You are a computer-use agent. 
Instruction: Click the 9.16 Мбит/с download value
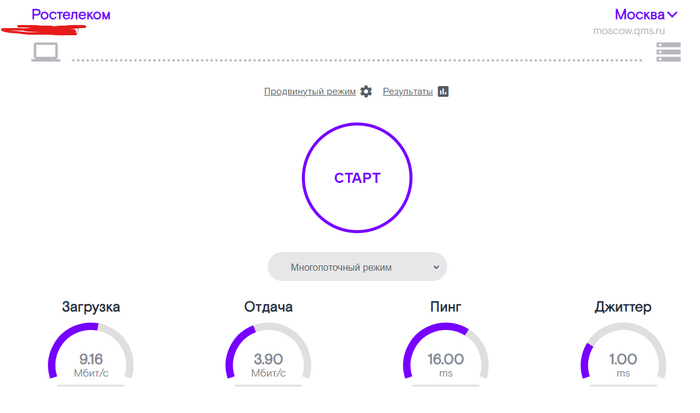click(90, 359)
